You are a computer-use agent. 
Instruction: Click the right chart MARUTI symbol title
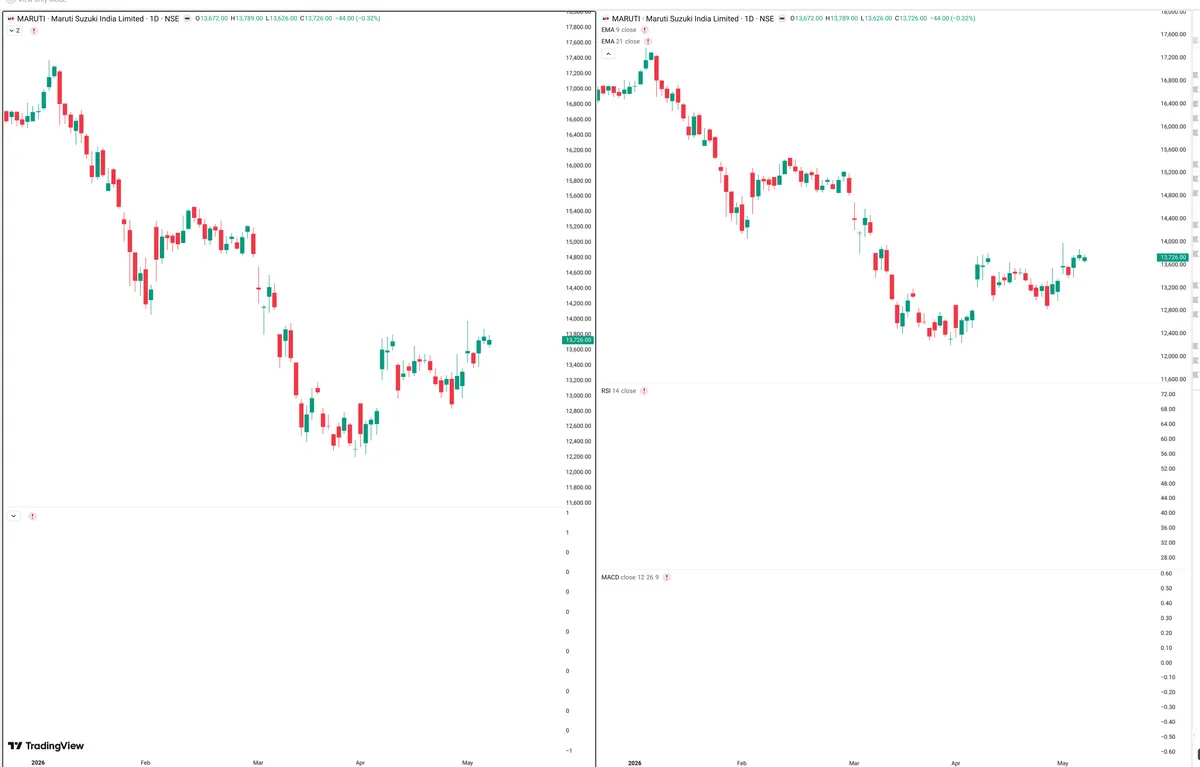692,18
